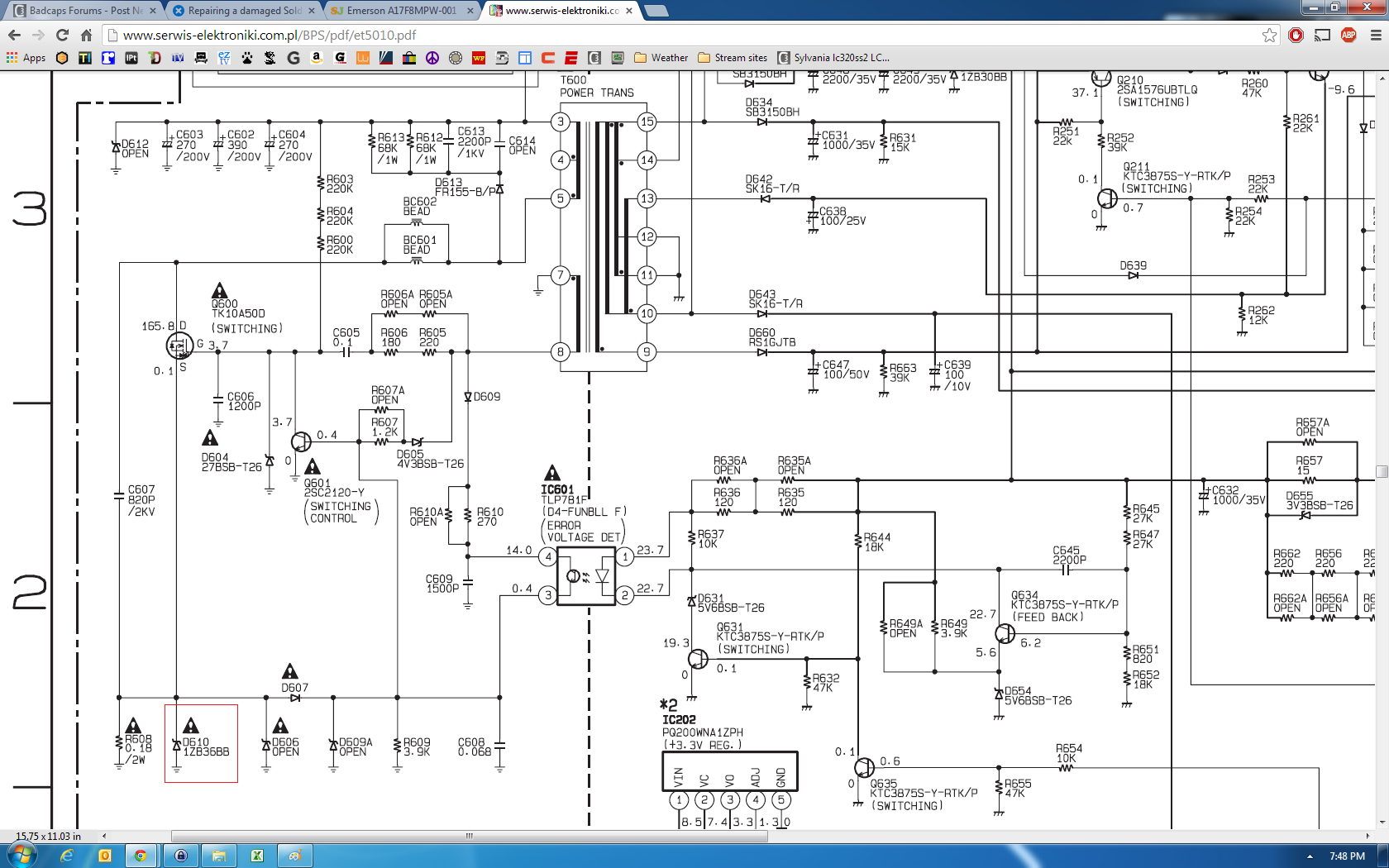Open the Google 'G' bookmark icon

(294, 58)
